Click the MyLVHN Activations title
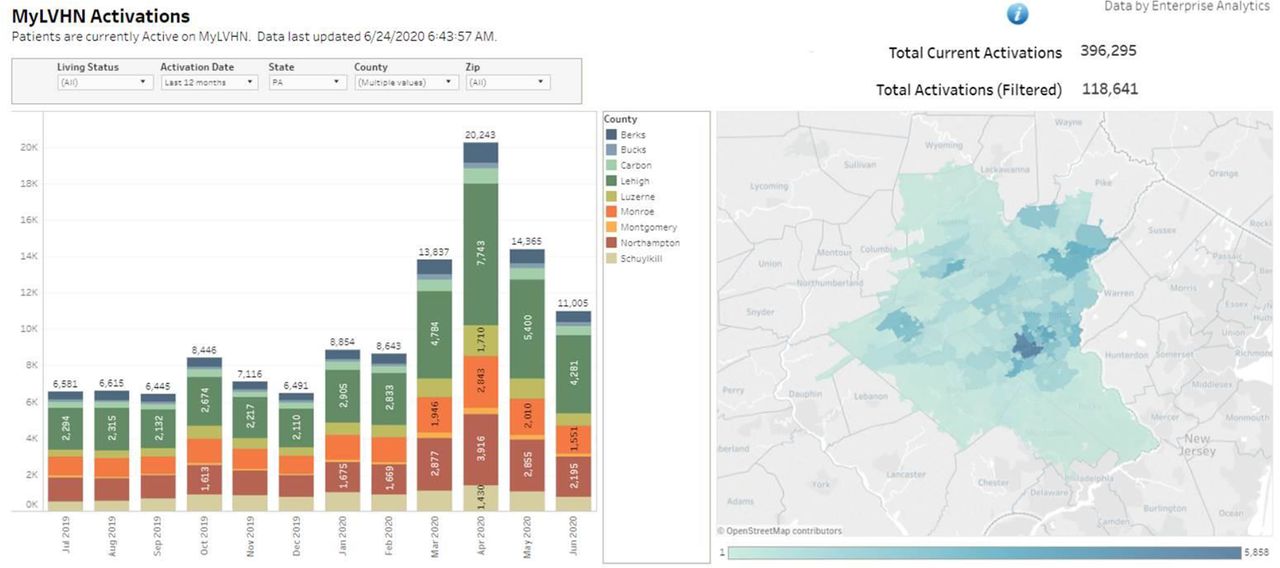The height and width of the screenshot is (568, 1280). [100, 16]
